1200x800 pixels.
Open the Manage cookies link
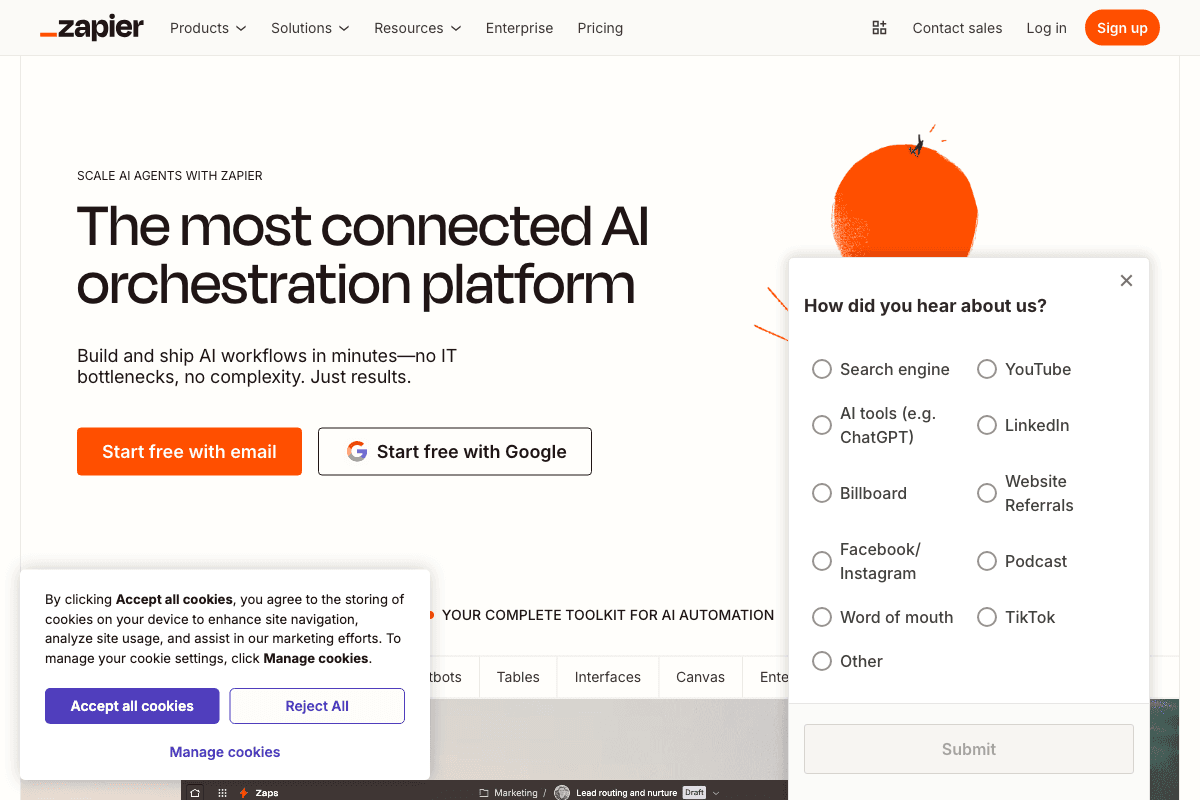(x=224, y=752)
